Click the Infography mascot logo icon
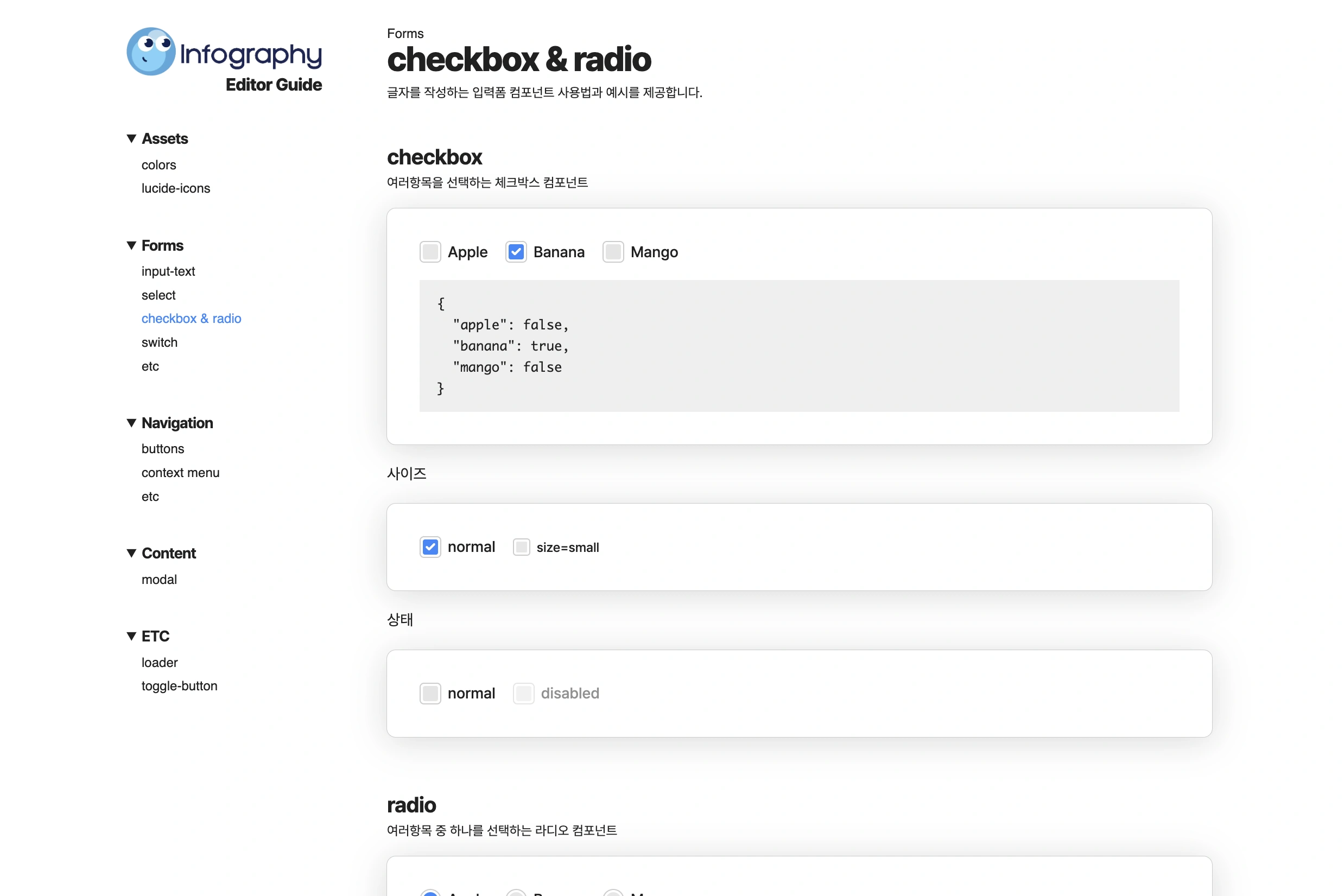Viewport: 1344px width, 896px height. pos(151,52)
